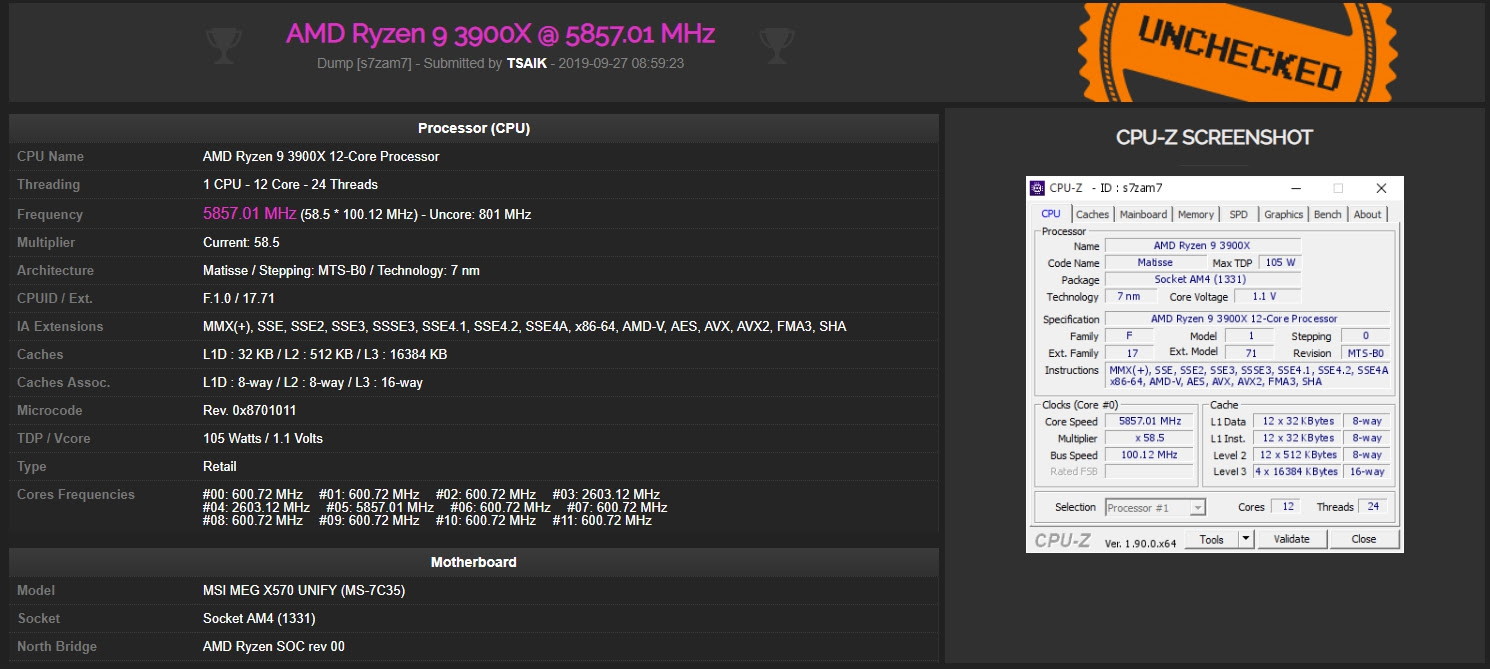
Task: Click core #03: 2603.12 MHz entry
Action: tap(606, 494)
